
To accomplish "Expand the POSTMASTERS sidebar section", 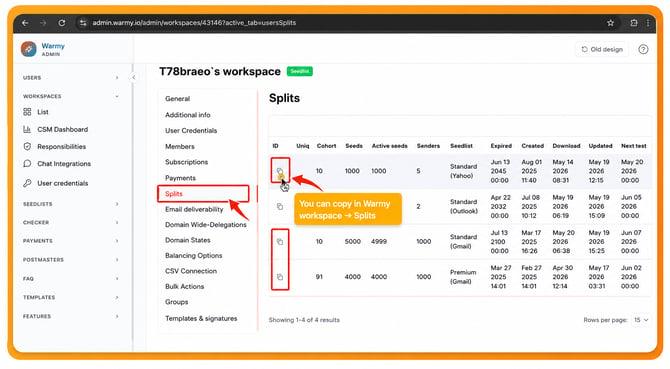I will pyautogui.click(x=117, y=260).
